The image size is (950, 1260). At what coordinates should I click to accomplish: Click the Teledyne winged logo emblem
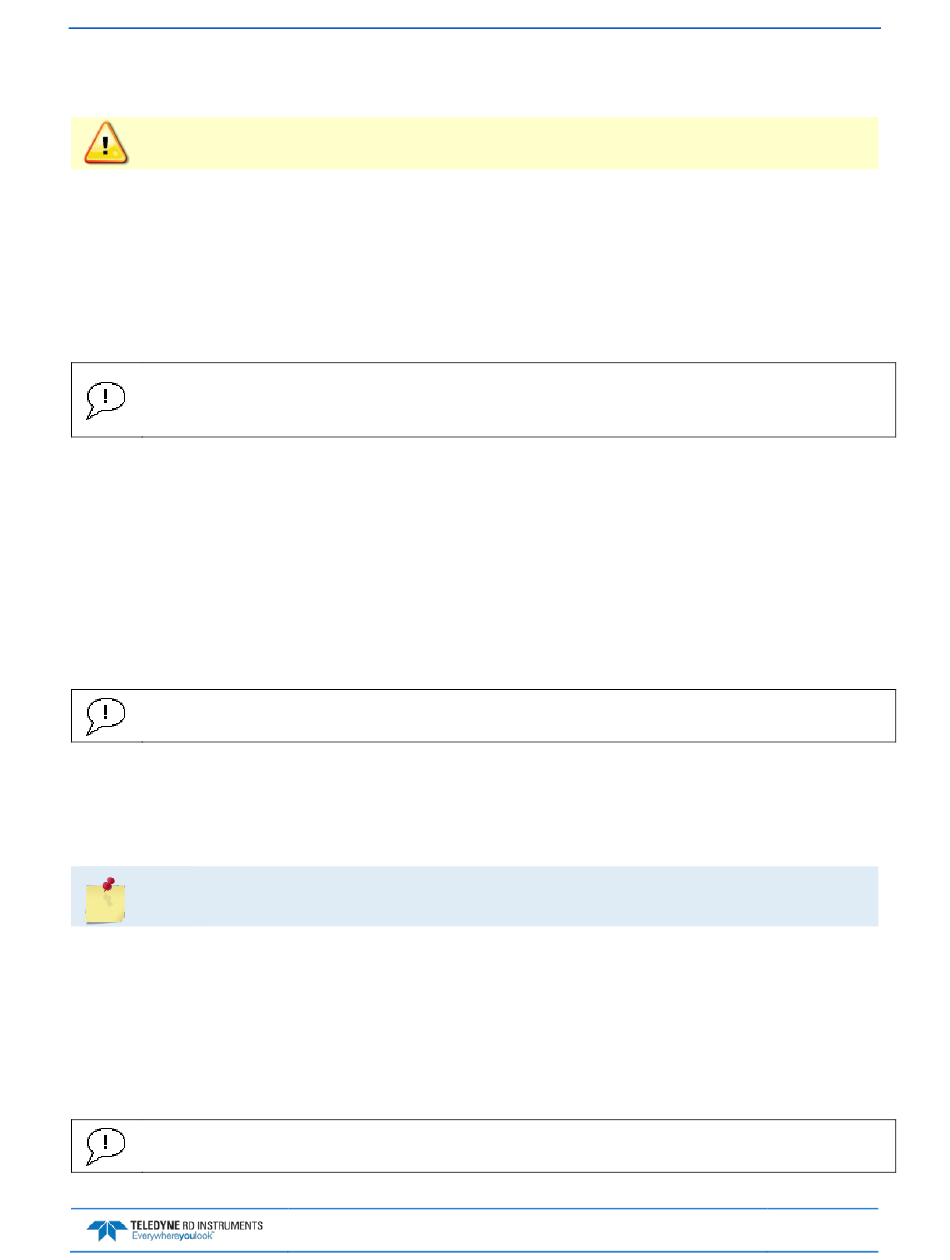click(107, 1229)
